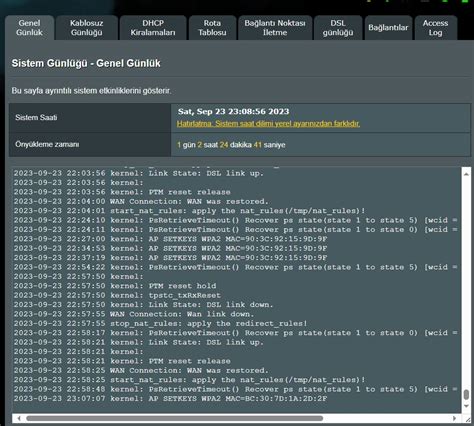Click the 22:58:21 'PTM reset release' log line
Image resolution: width=474 pixels, height=426 pixels.
122,361
